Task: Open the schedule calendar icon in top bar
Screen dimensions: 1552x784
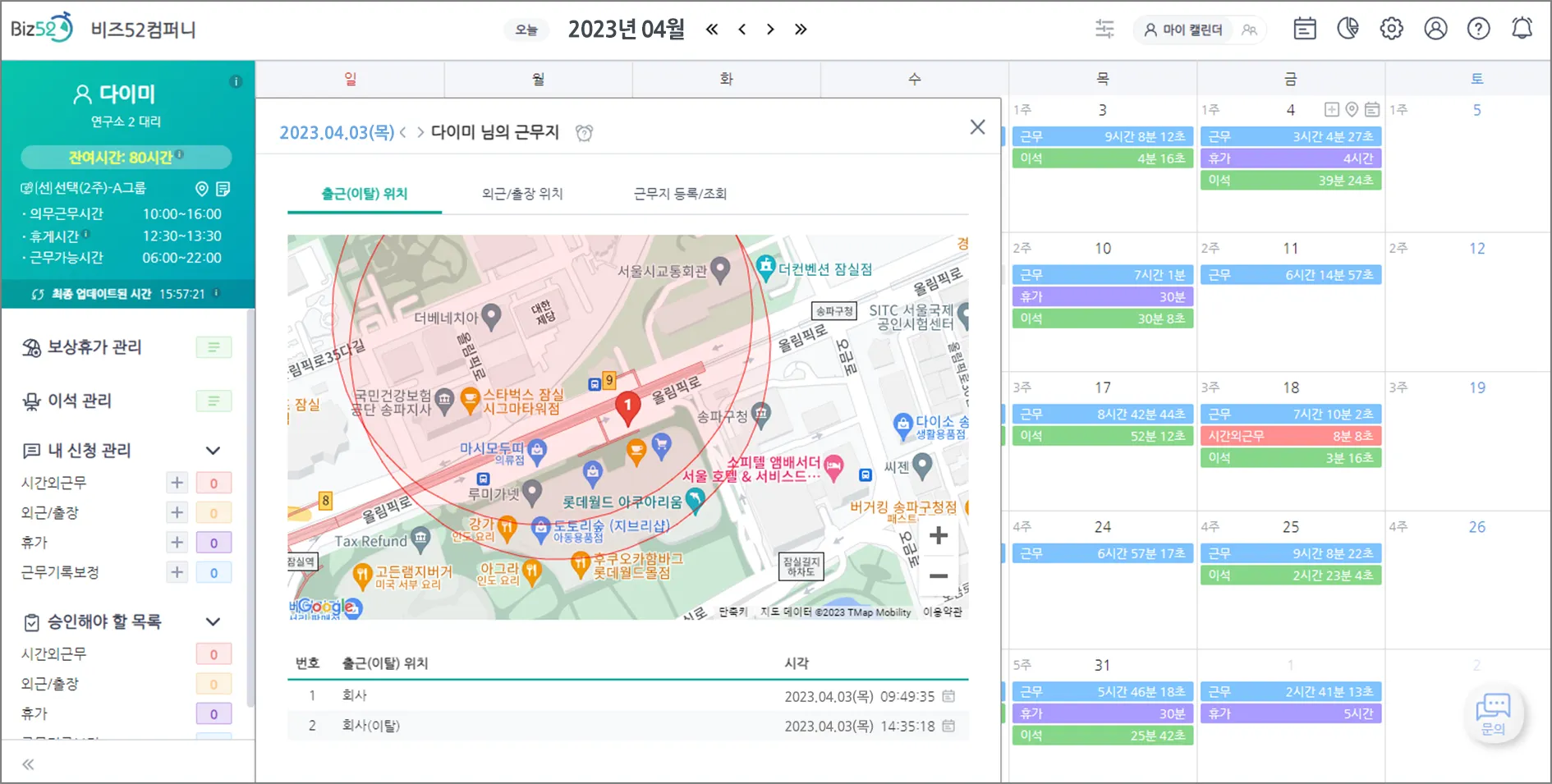Action: click(1305, 30)
